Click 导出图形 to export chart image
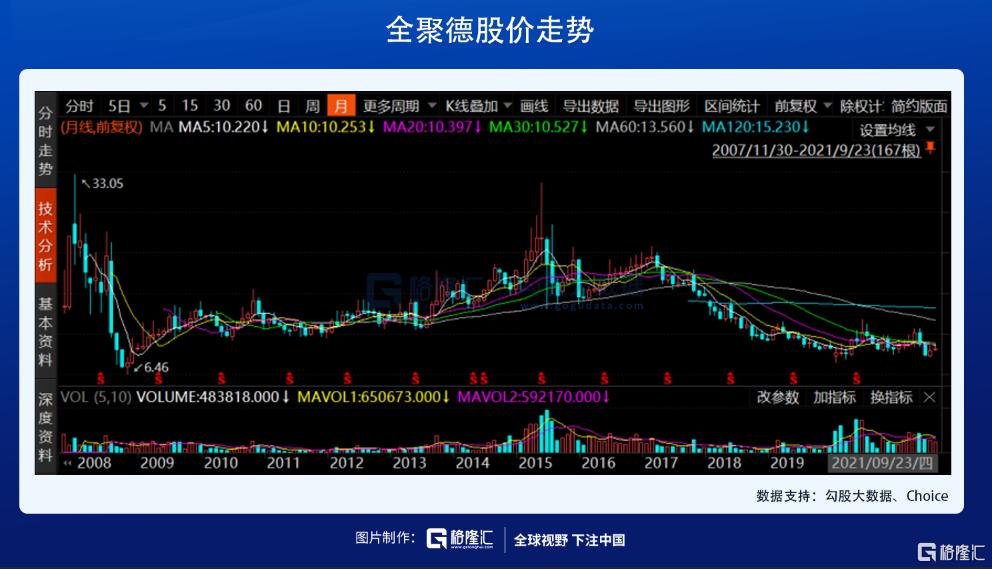The width and height of the screenshot is (992, 569). (661, 106)
